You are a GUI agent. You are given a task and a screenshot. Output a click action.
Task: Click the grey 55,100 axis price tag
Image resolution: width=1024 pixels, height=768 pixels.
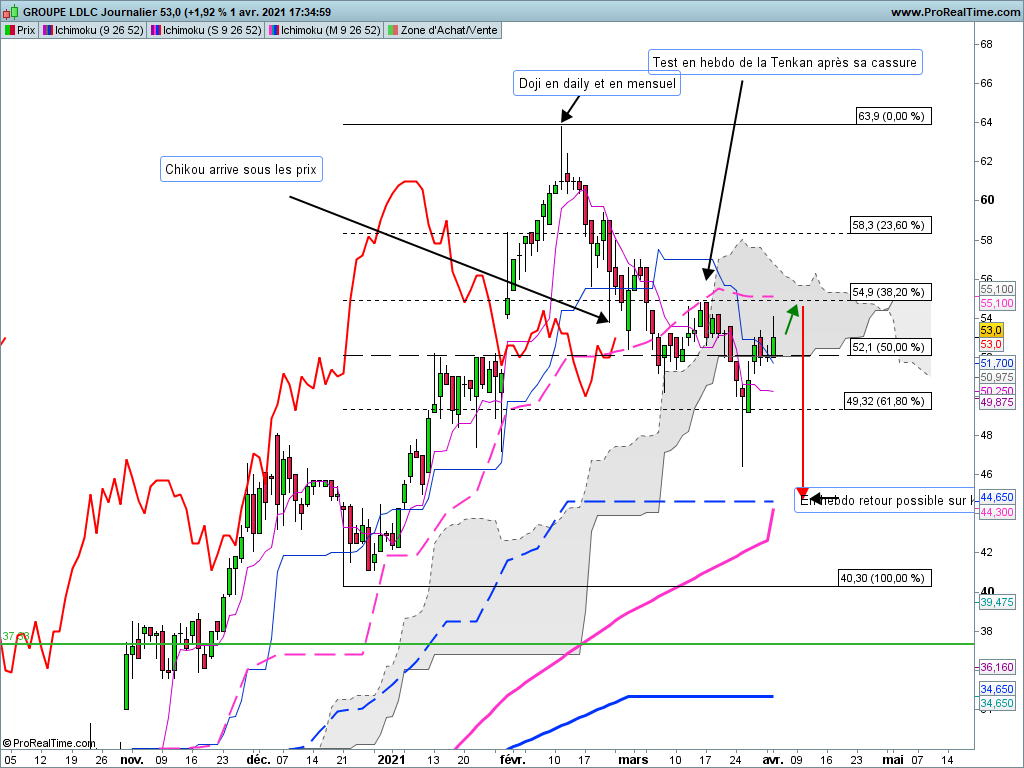(x=997, y=289)
